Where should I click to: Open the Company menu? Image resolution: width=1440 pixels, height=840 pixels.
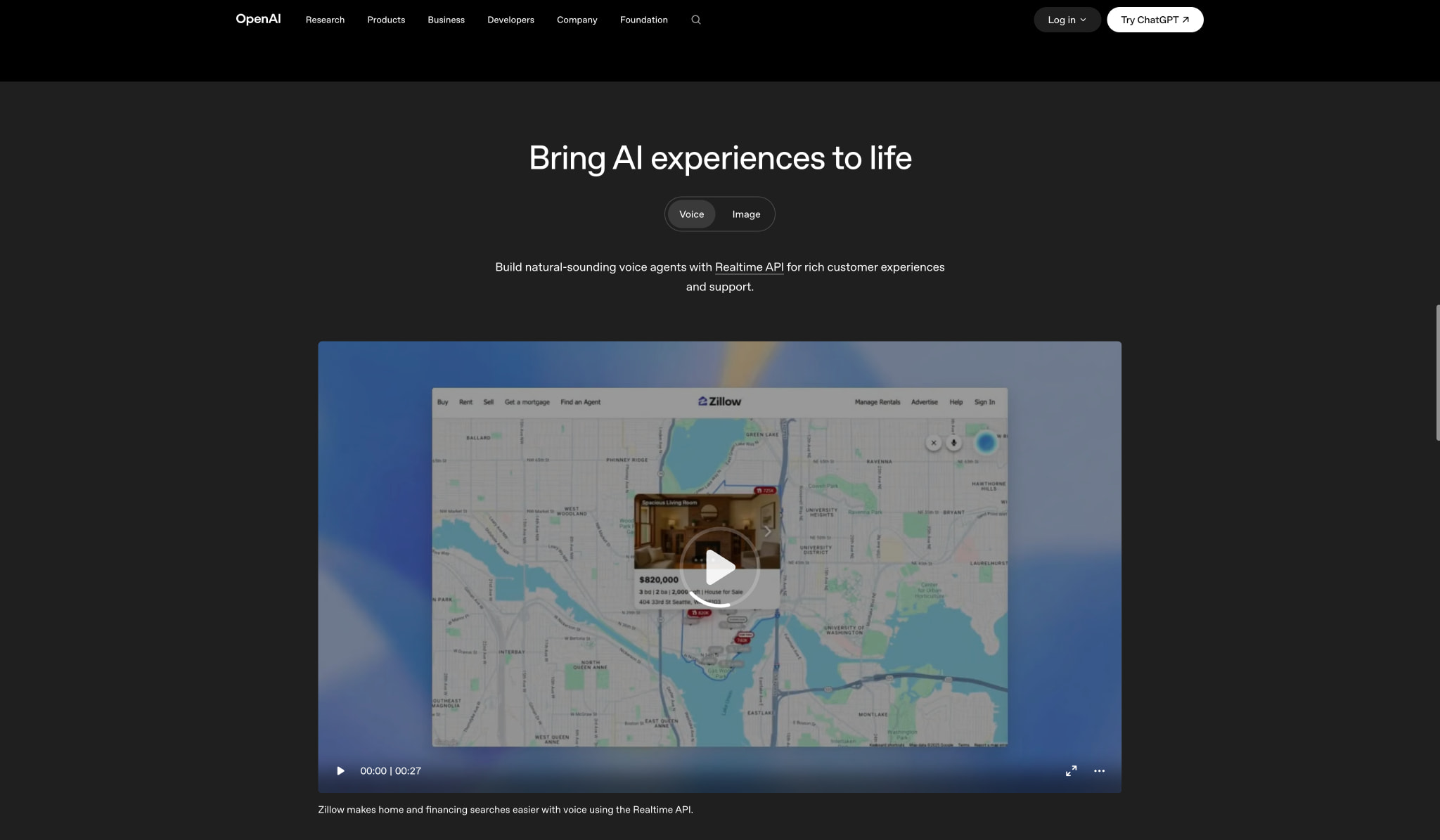[577, 20]
